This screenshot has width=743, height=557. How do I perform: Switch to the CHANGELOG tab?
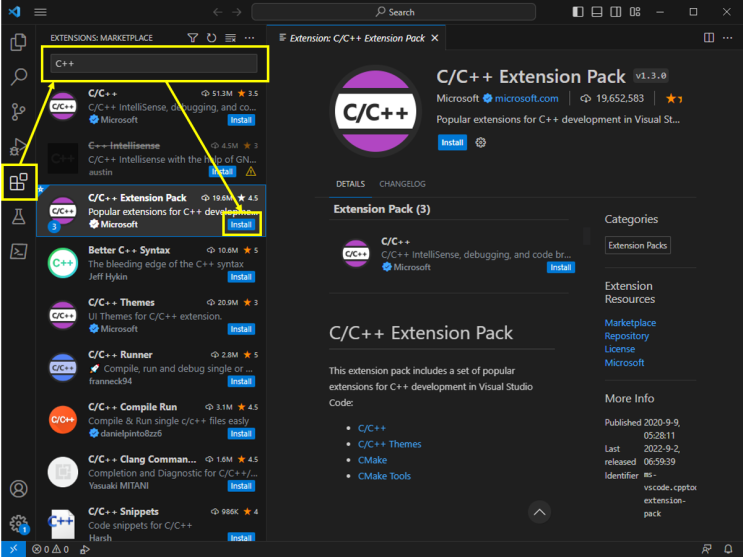pyautogui.click(x=402, y=184)
